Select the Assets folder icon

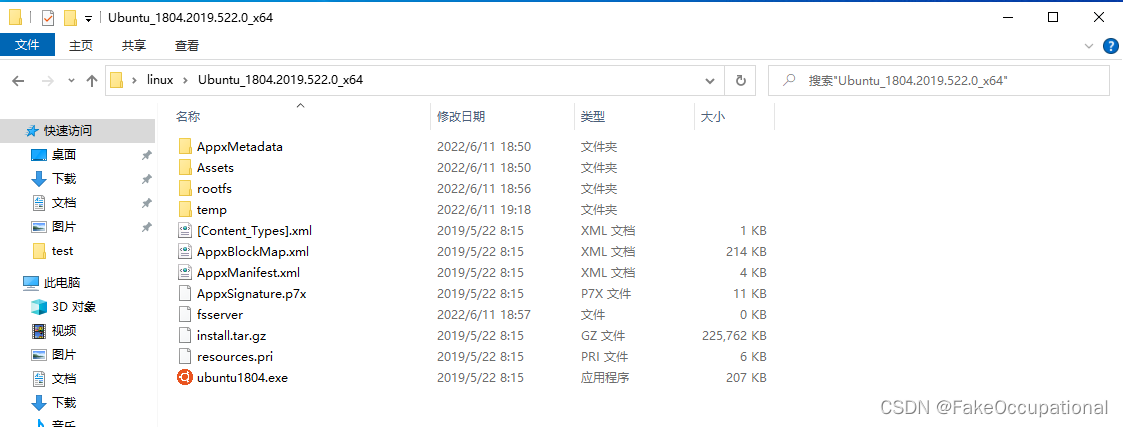point(185,168)
